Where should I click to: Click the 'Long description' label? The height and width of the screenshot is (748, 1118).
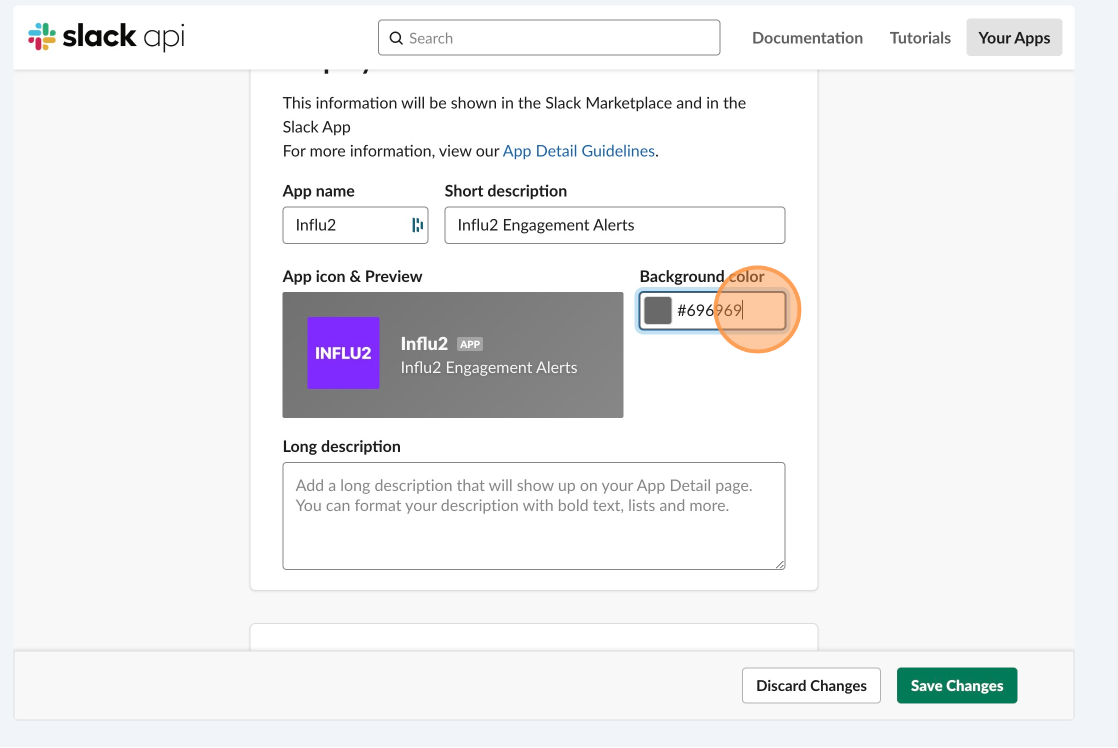[x=342, y=446]
